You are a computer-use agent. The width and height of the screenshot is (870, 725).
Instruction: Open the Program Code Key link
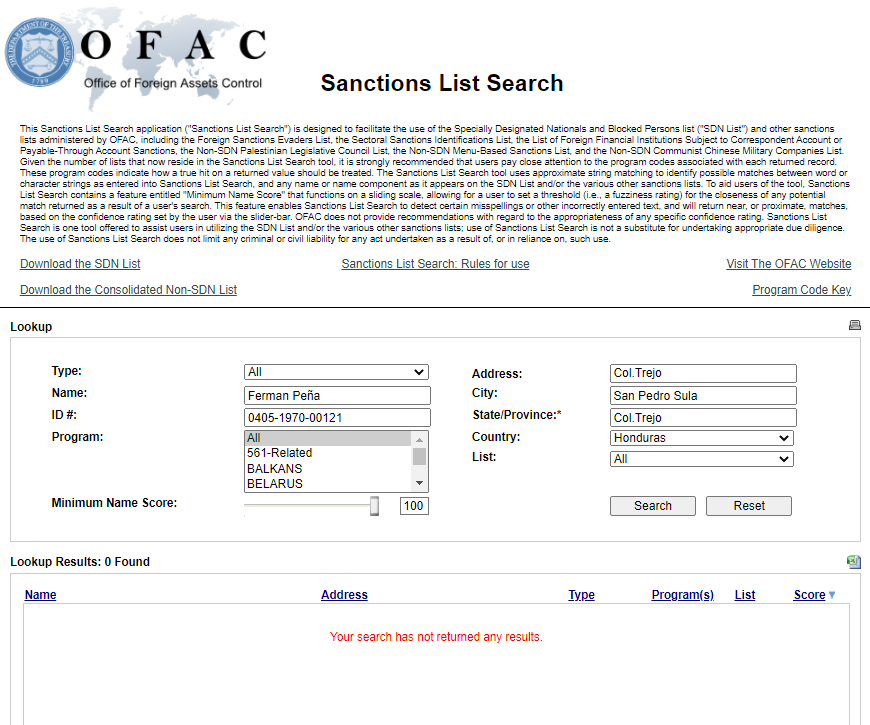pyautogui.click(x=801, y=290)
